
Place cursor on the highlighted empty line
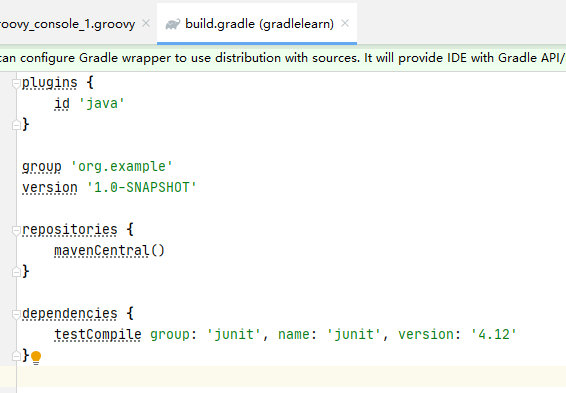291,377
